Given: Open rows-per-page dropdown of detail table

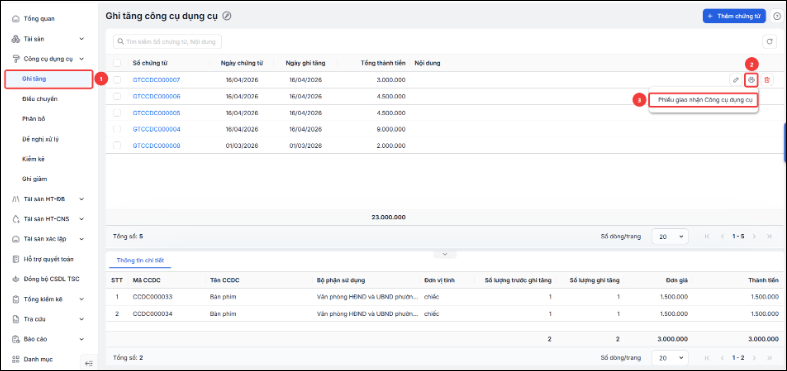Looking at the screenshot, I should point(670,358).
